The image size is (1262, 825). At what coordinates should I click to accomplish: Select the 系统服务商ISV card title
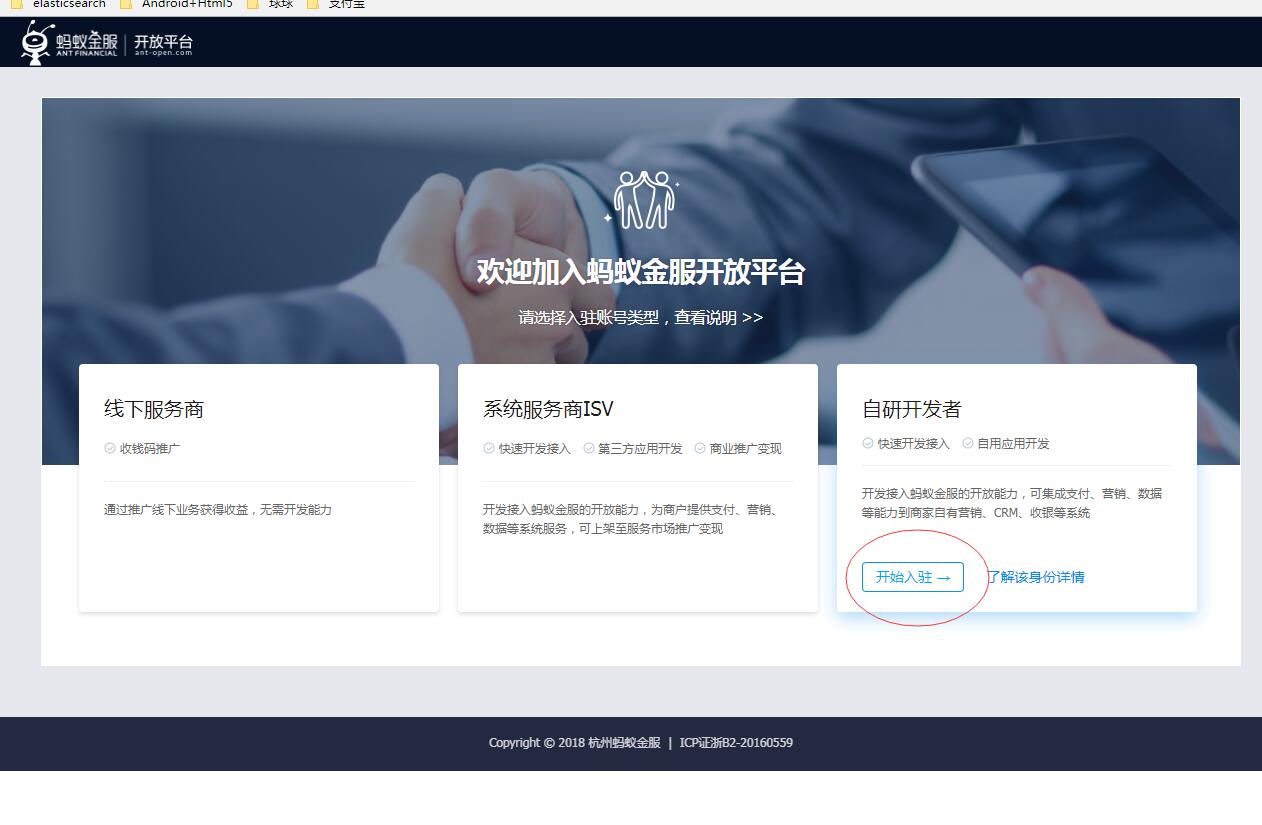coord(548,409)
